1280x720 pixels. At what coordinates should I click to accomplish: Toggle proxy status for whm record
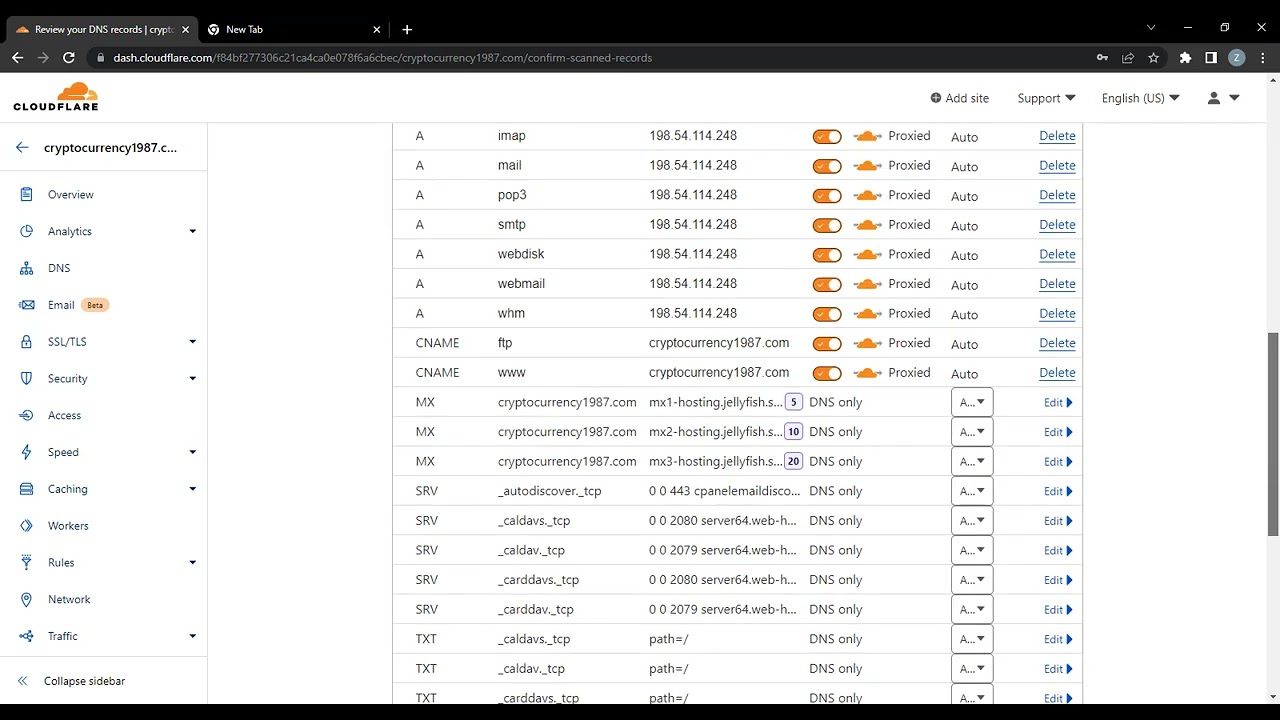click(827, 314)
